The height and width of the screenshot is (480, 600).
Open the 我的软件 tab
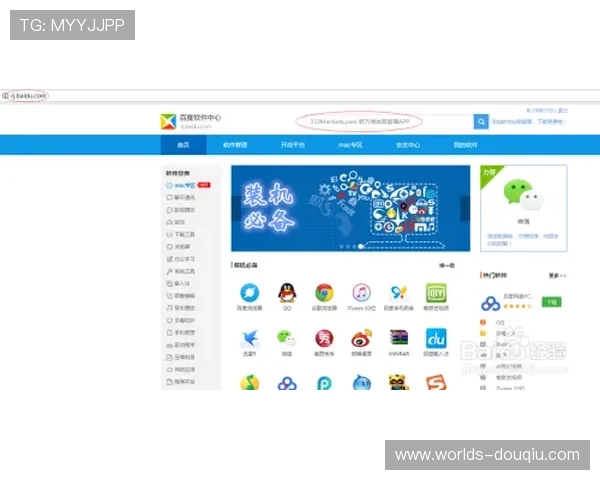(x=465, y=145)
